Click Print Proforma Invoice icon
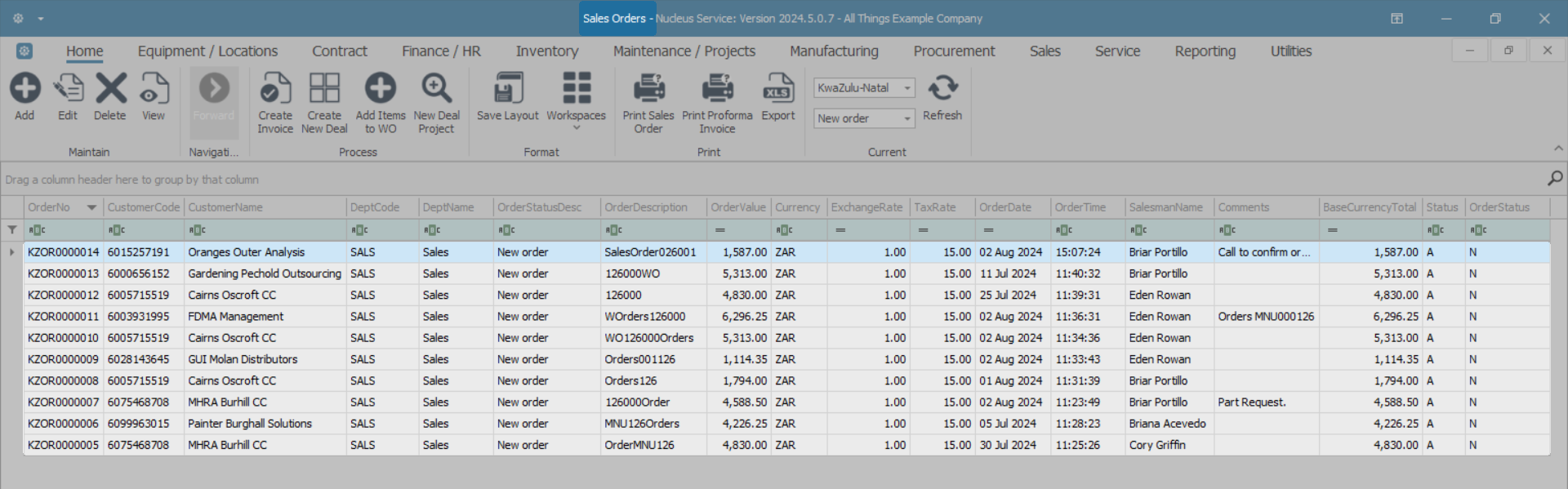1568x489 pixels. pos(717,89)
